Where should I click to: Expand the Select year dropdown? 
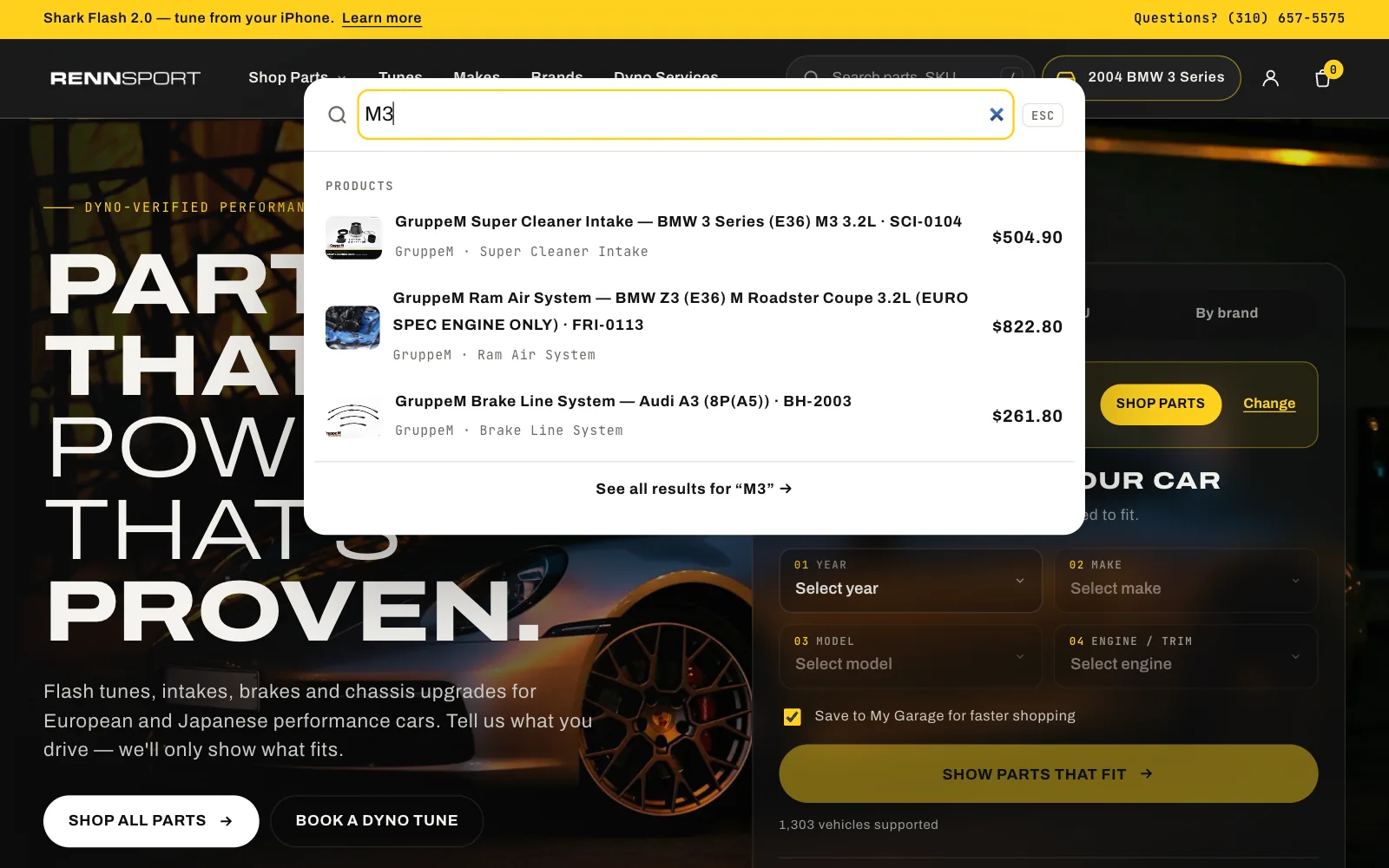coord(910,580)
